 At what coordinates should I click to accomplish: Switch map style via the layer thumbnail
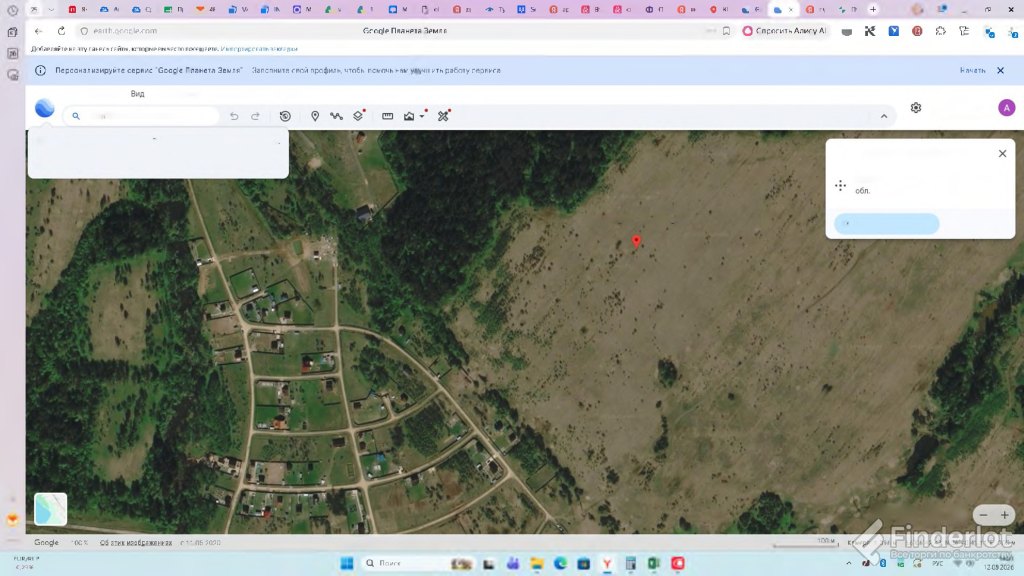pyautogui.click(x=50, y=509)
